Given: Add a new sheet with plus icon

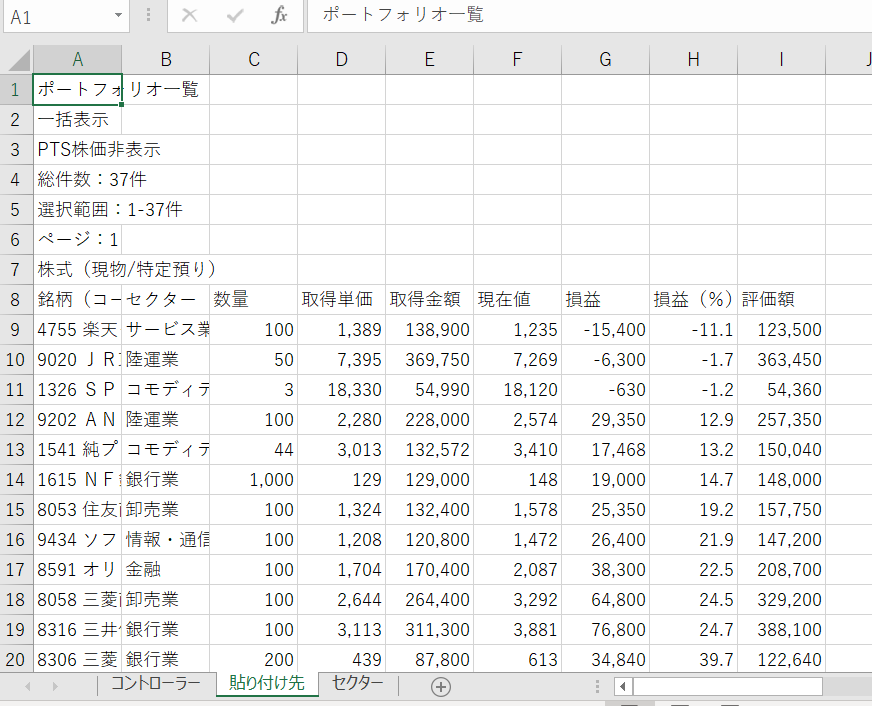Looking at the screenshot, I should (440, 687).
